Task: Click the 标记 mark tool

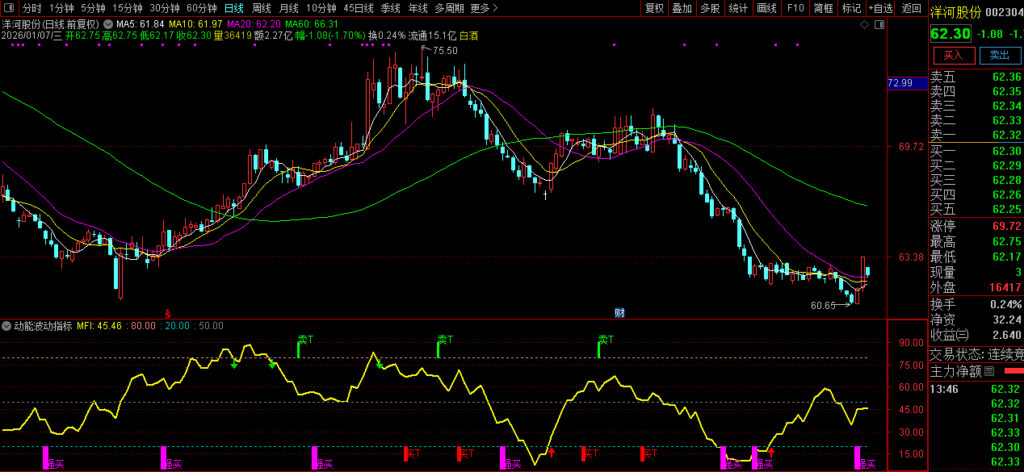Action: click(x=851, y=7)
